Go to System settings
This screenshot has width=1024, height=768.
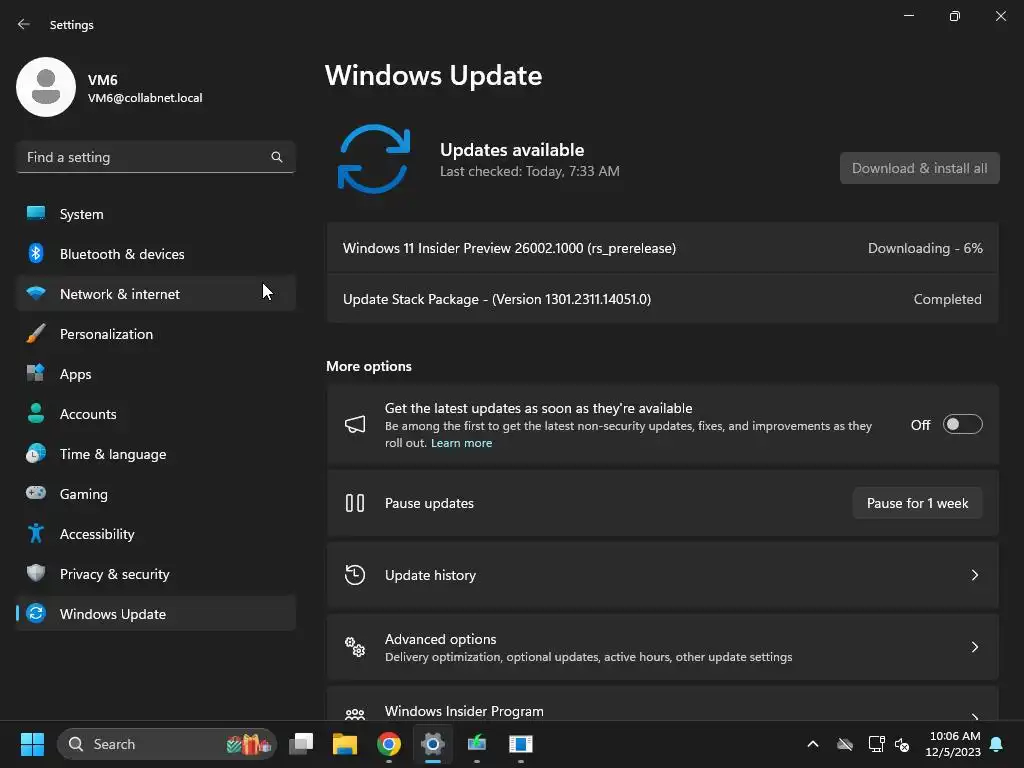tap(156, 214)
